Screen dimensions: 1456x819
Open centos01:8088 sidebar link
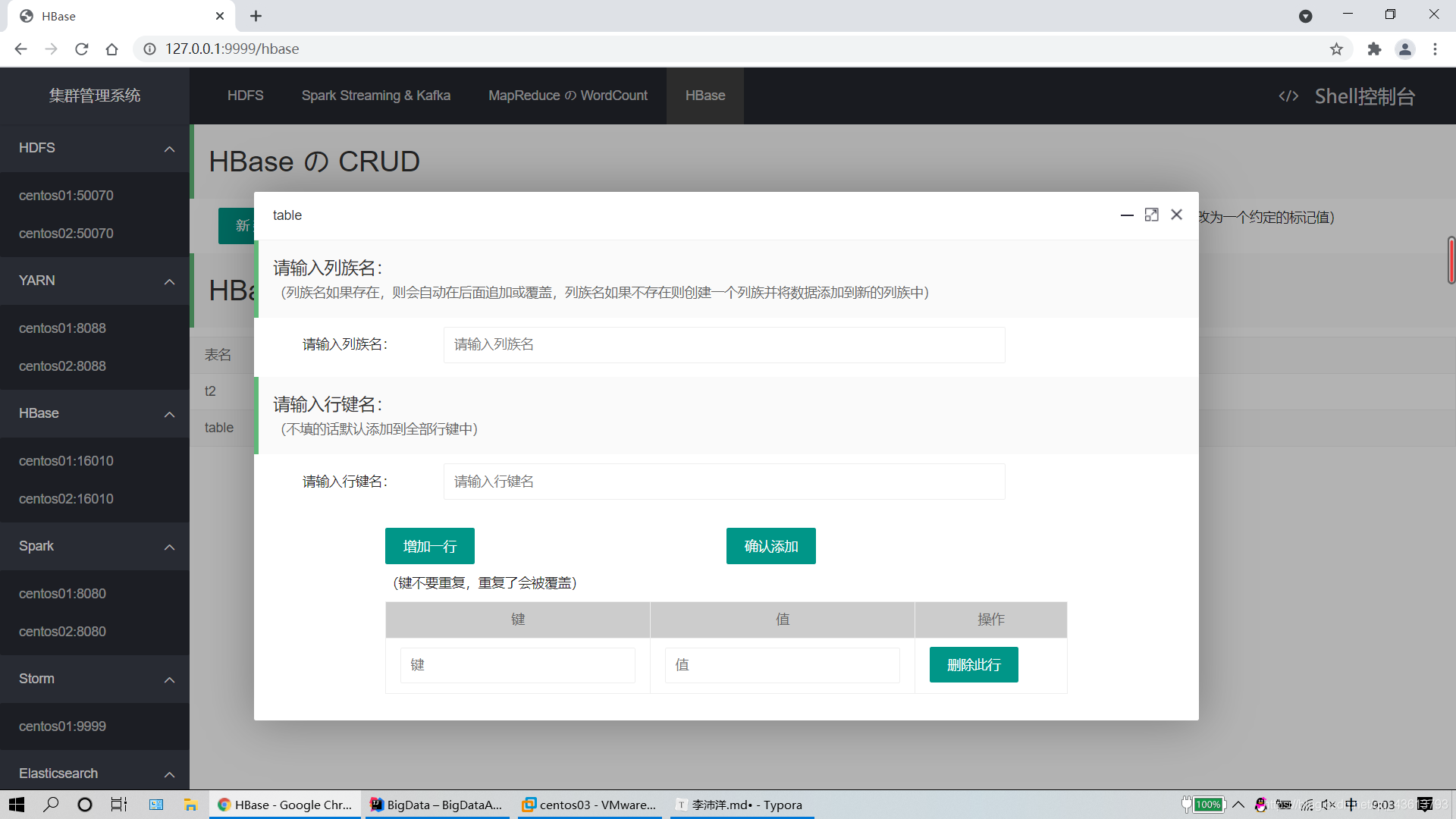point(62,328)
